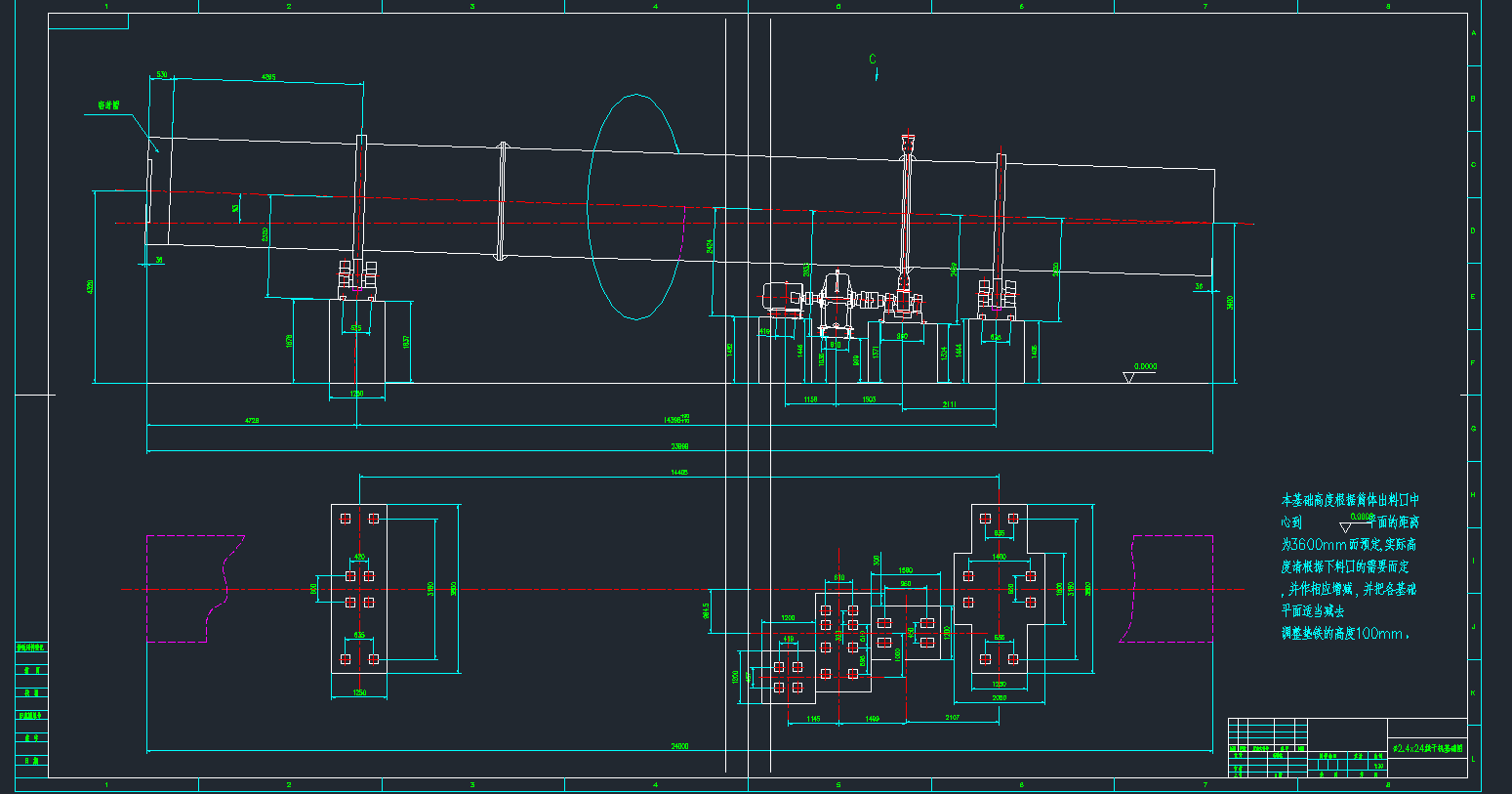Click the electric motor in the elevation view
The width and height of the screenshot is (1512, 794).
coord(783,297)
